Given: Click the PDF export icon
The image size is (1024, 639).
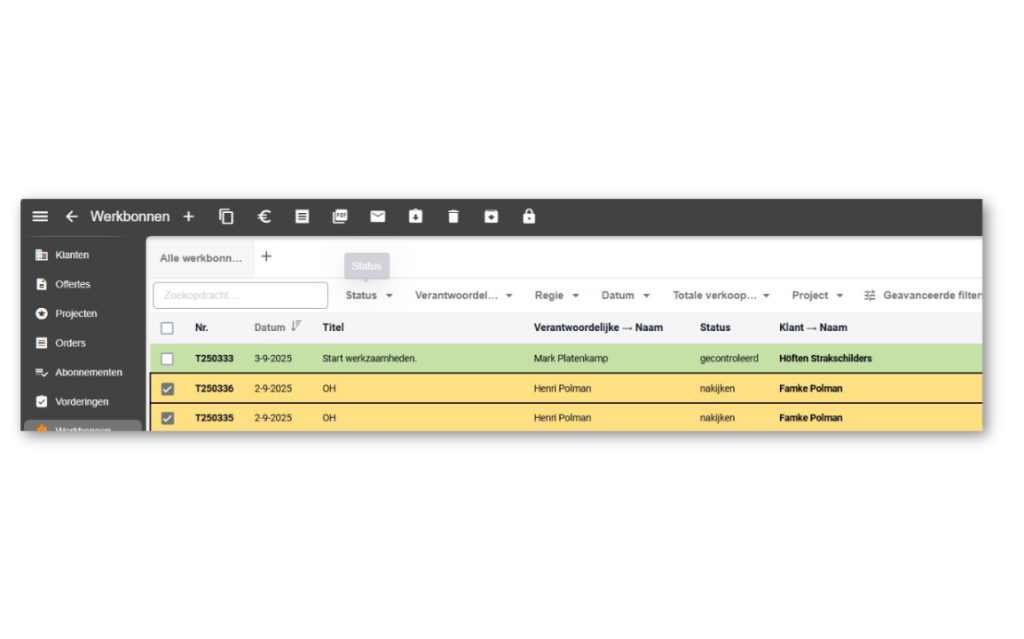Looking at the screenshot, I should [340, 217].
